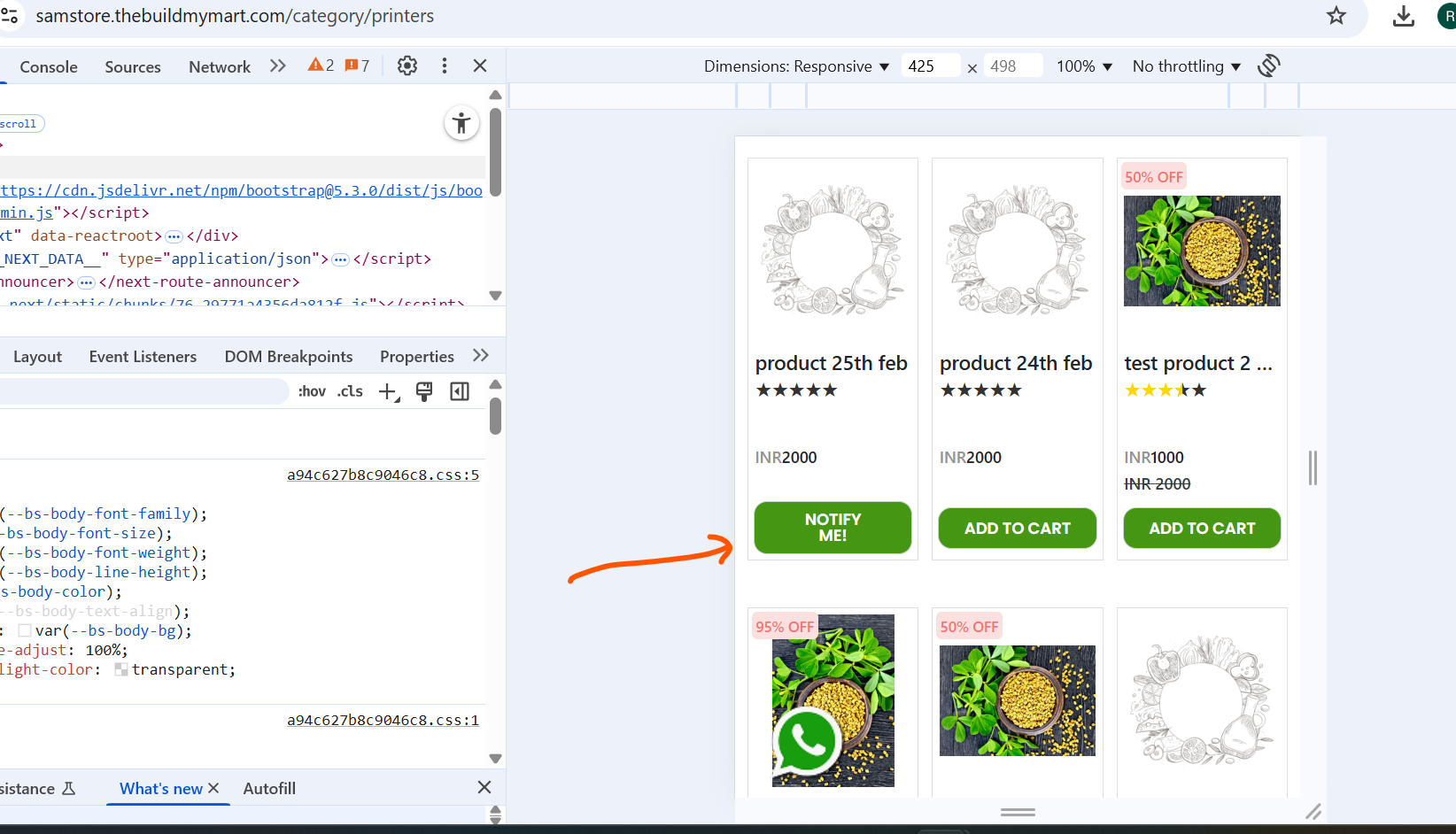Screen dimensions: 1456x834
Task: Show the issues count indicator
Action: pos(357,66)
